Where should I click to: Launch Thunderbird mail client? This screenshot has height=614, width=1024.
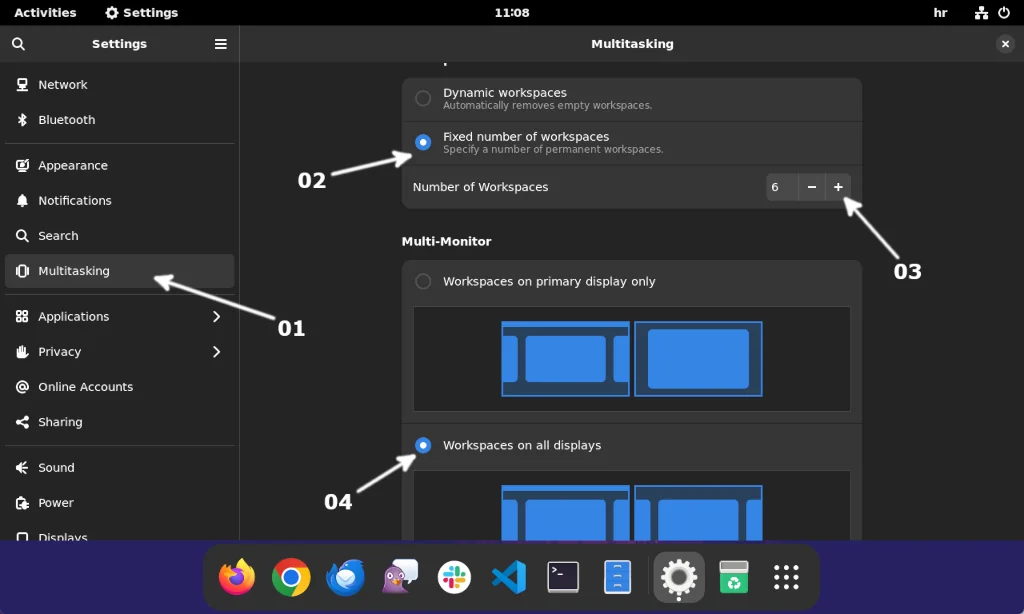[x=345, y=577]
